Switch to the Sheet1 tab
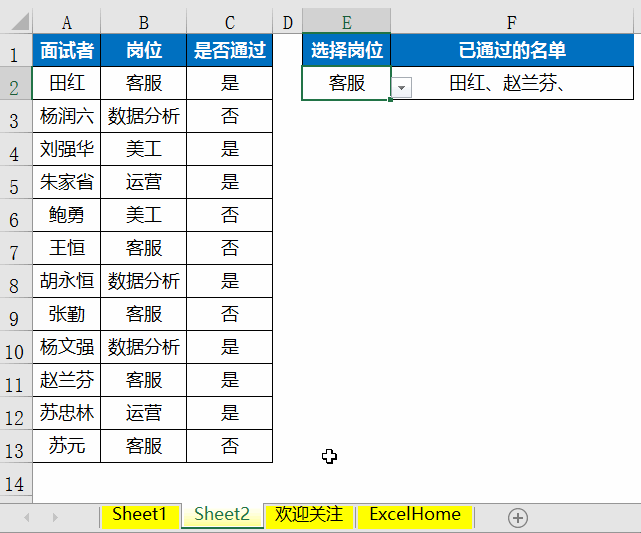 coord(140,515)
